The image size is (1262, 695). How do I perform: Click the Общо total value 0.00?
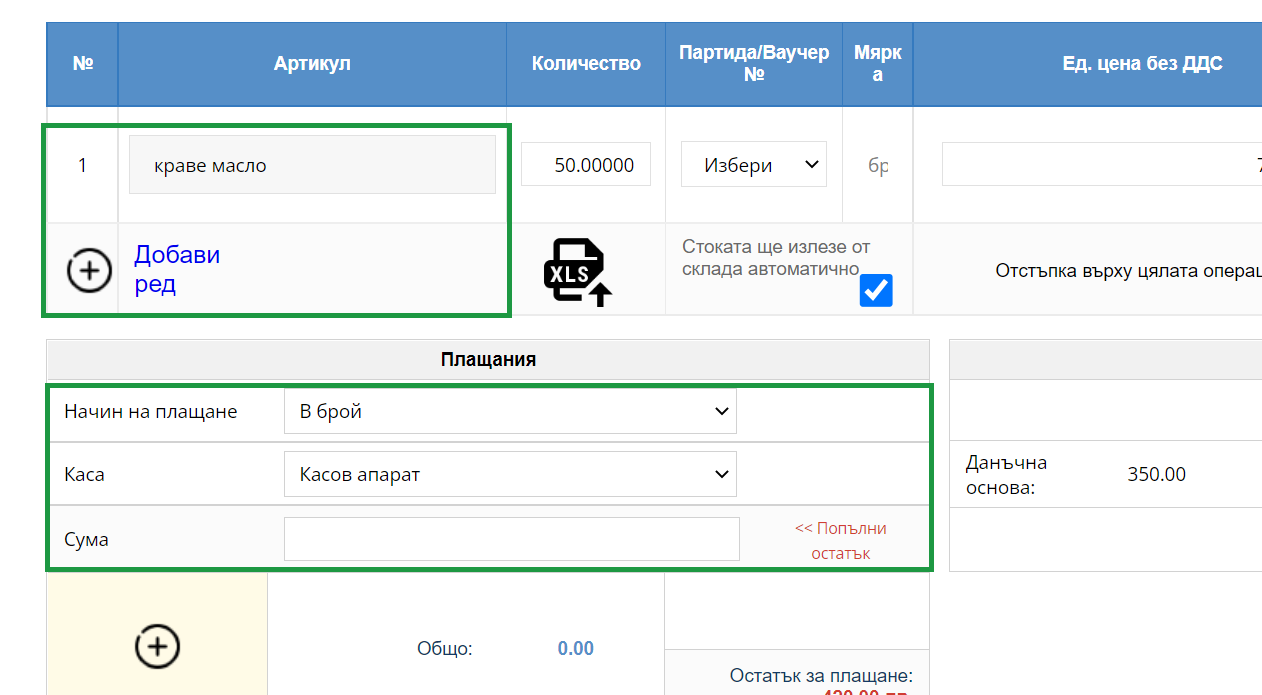tap(576, 648)
